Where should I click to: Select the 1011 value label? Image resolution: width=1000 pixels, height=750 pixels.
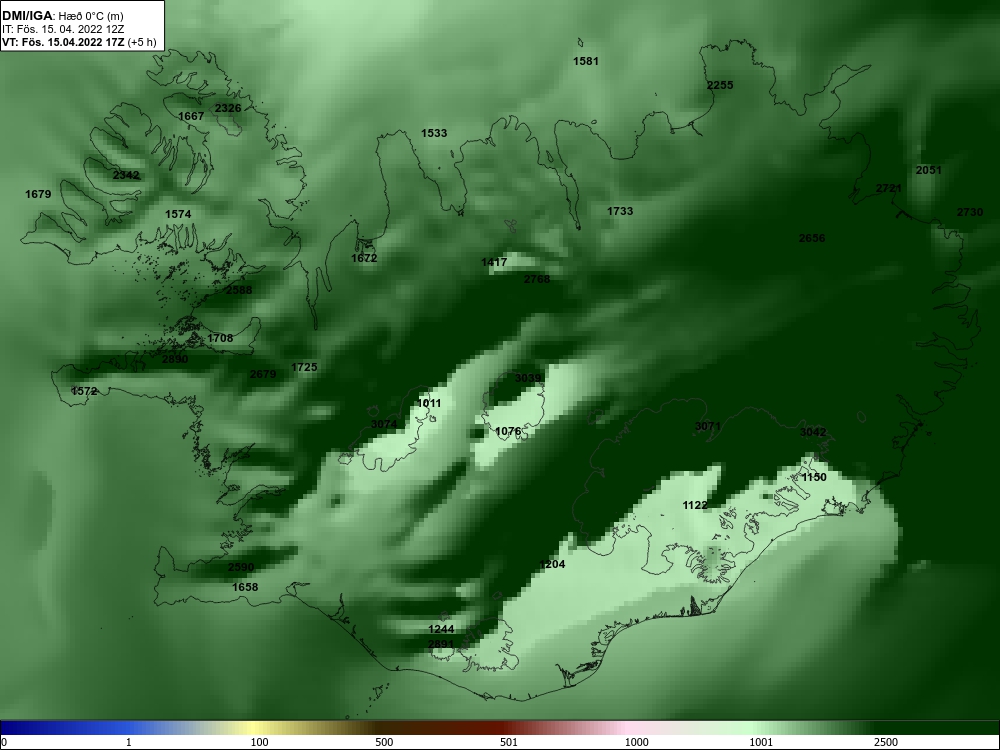[429, 404]
